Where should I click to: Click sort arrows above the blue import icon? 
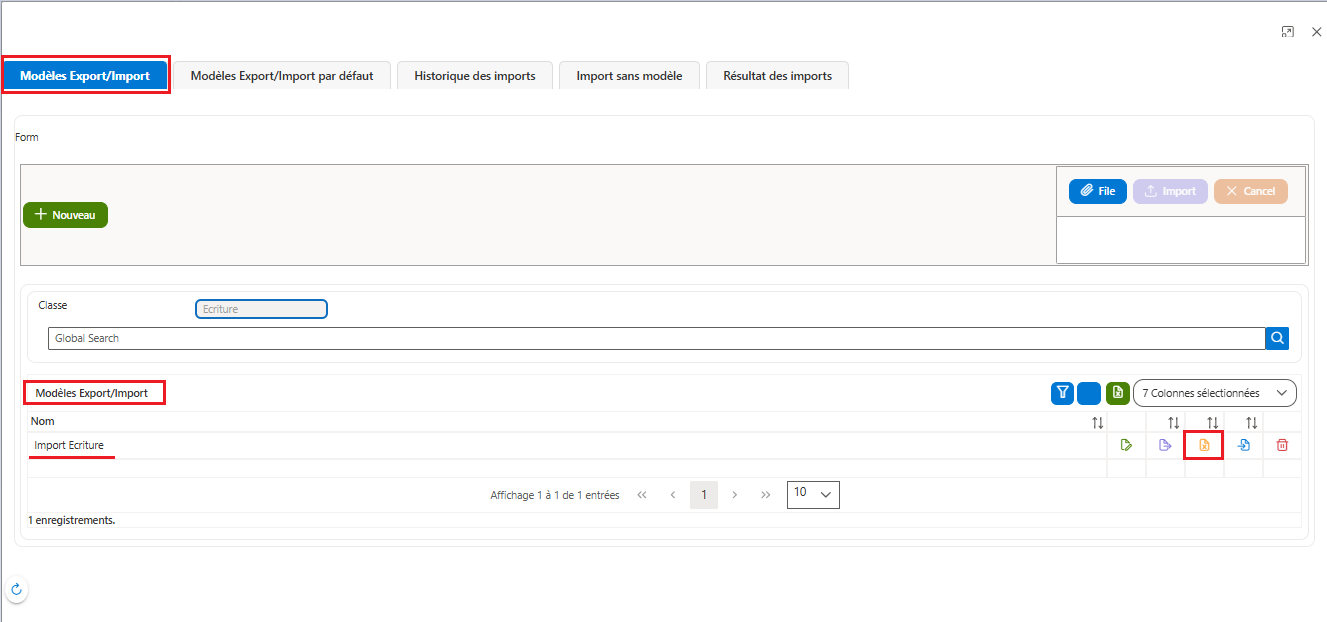pos(1251,423)
